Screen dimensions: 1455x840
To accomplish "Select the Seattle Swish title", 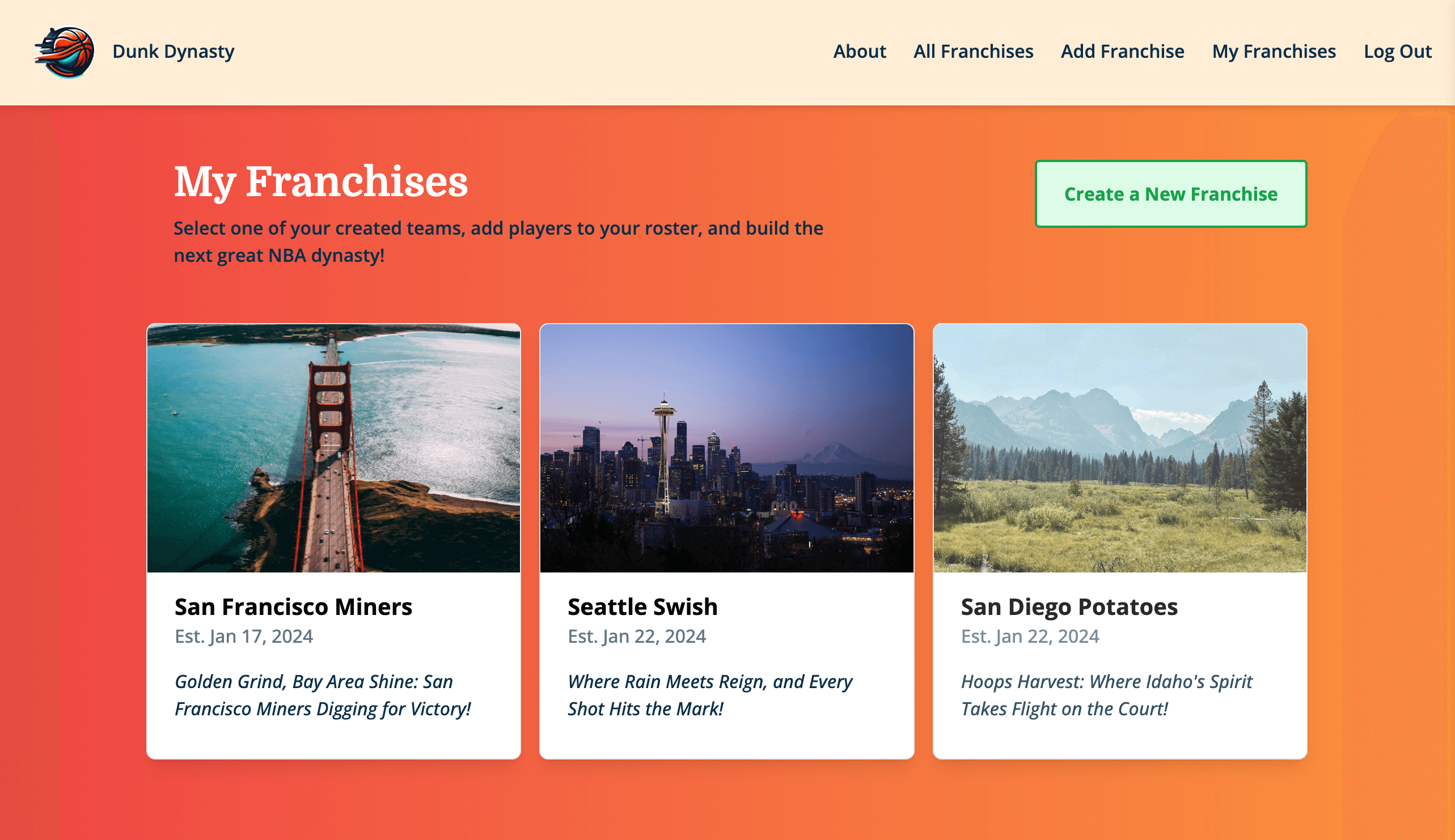I will coord(642,606).
